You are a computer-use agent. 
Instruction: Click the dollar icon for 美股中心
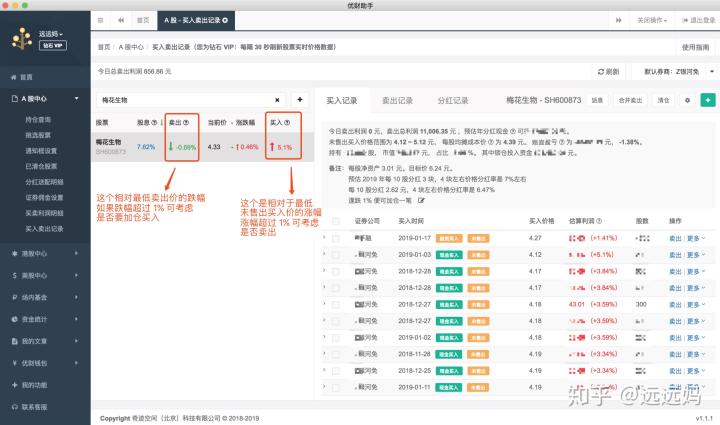pyautogui.click(x=14, y=275)
